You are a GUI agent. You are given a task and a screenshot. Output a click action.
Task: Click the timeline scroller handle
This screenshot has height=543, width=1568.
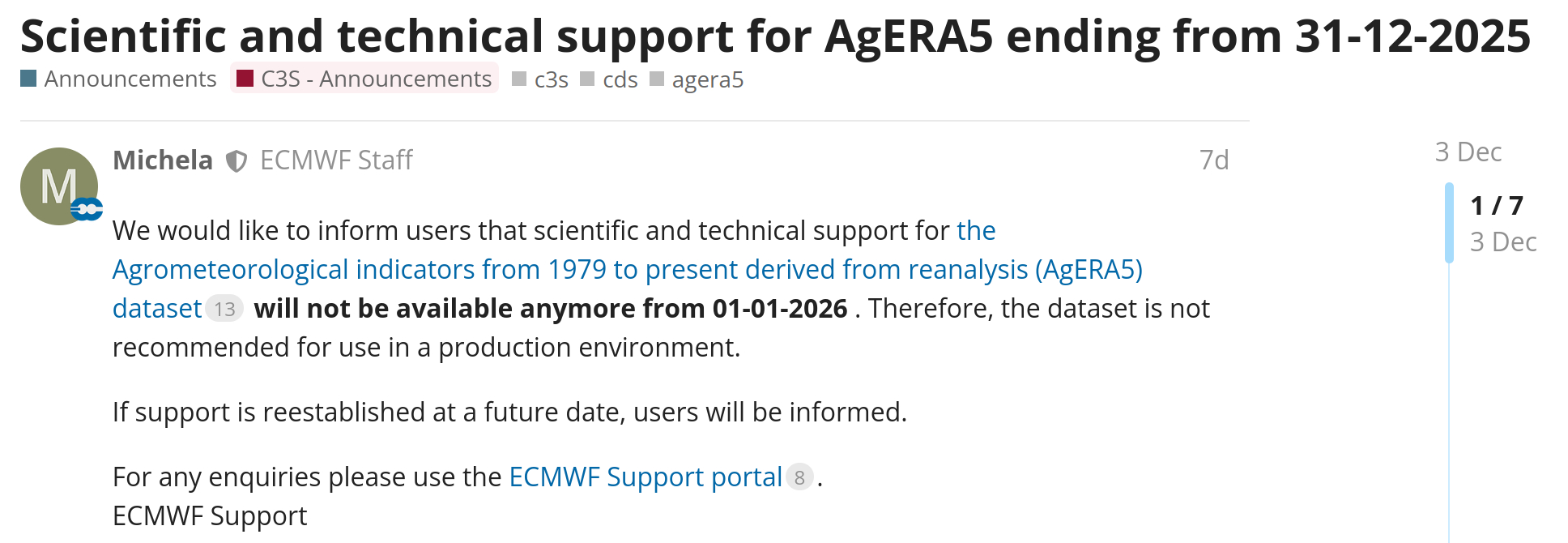(x=1449, y=223)
